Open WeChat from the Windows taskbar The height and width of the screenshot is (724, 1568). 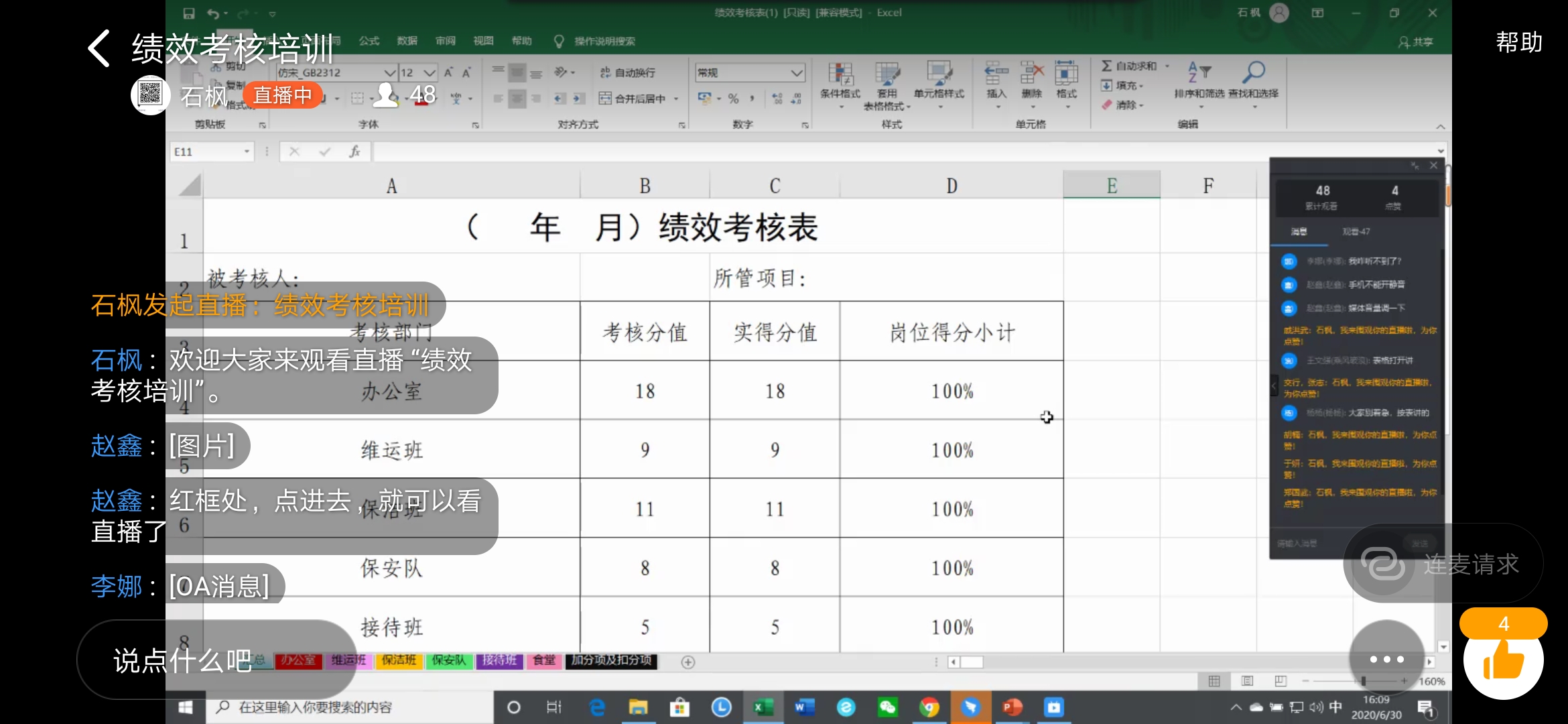[x=887, y=707]
